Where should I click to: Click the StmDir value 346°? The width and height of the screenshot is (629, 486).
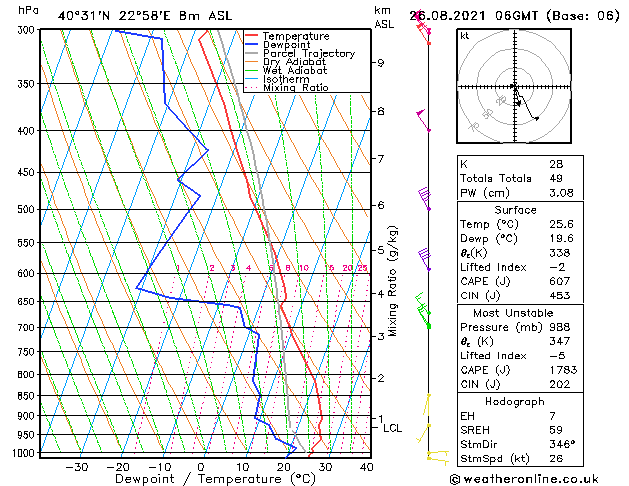click(562, 444)
